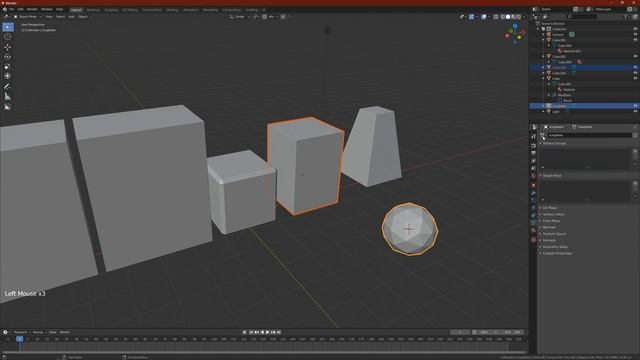
Task: Open the File menu
Action: [11, 9]
